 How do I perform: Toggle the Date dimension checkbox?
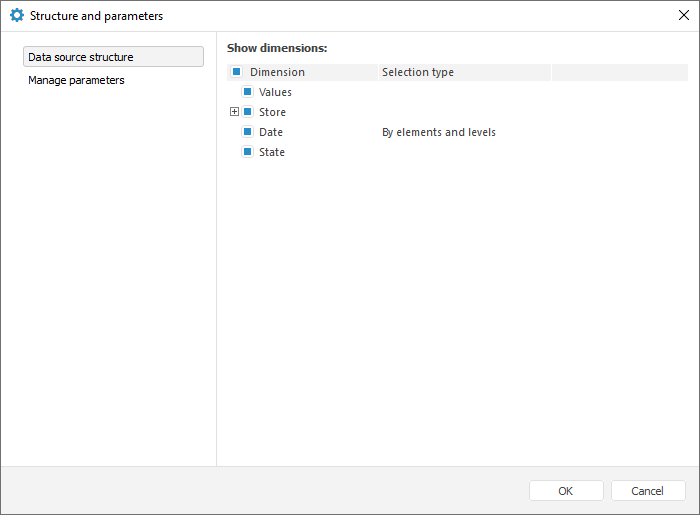(247, 132)
